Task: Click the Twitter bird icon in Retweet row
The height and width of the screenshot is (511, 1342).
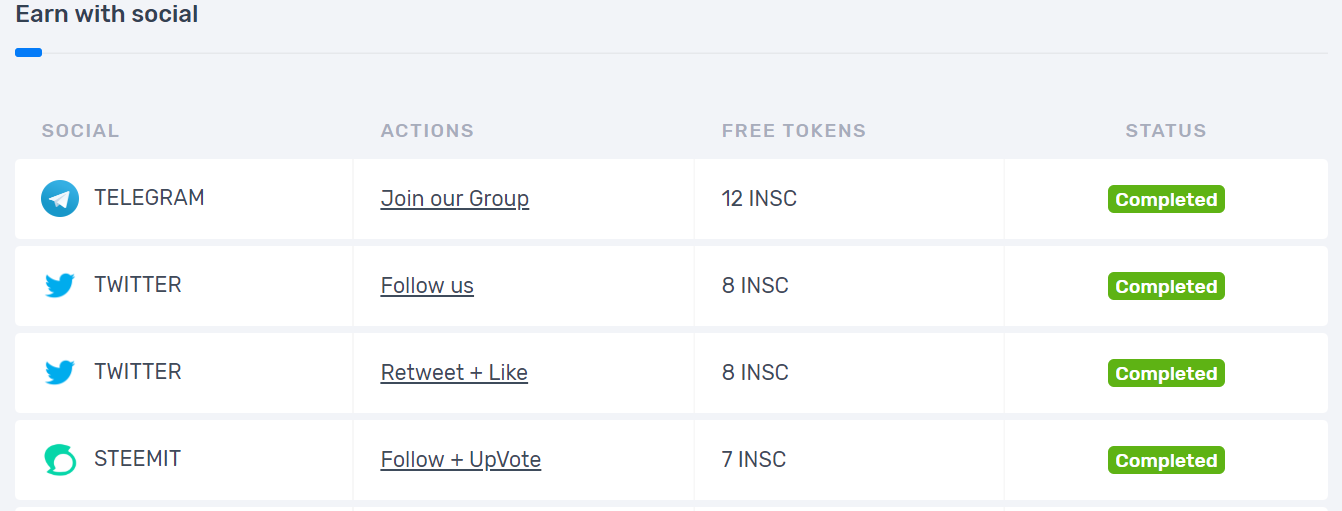Action: coord(60,373)
